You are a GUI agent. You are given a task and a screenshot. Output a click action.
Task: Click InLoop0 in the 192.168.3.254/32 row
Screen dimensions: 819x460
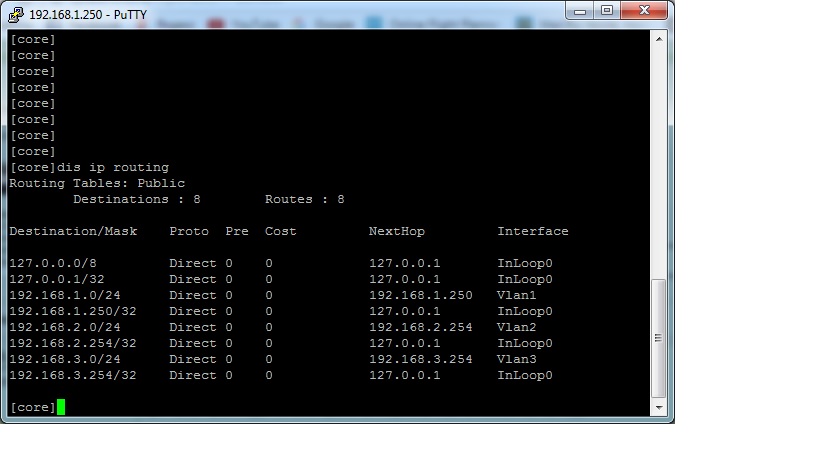pos(525,375)
